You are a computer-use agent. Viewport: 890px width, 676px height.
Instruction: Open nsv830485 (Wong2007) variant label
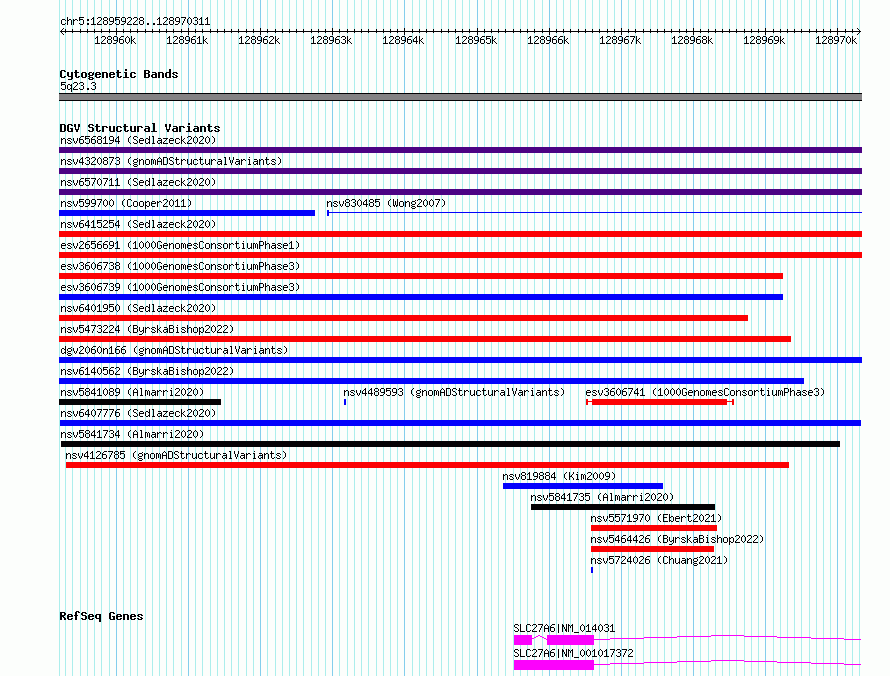(x=386, y=203)
